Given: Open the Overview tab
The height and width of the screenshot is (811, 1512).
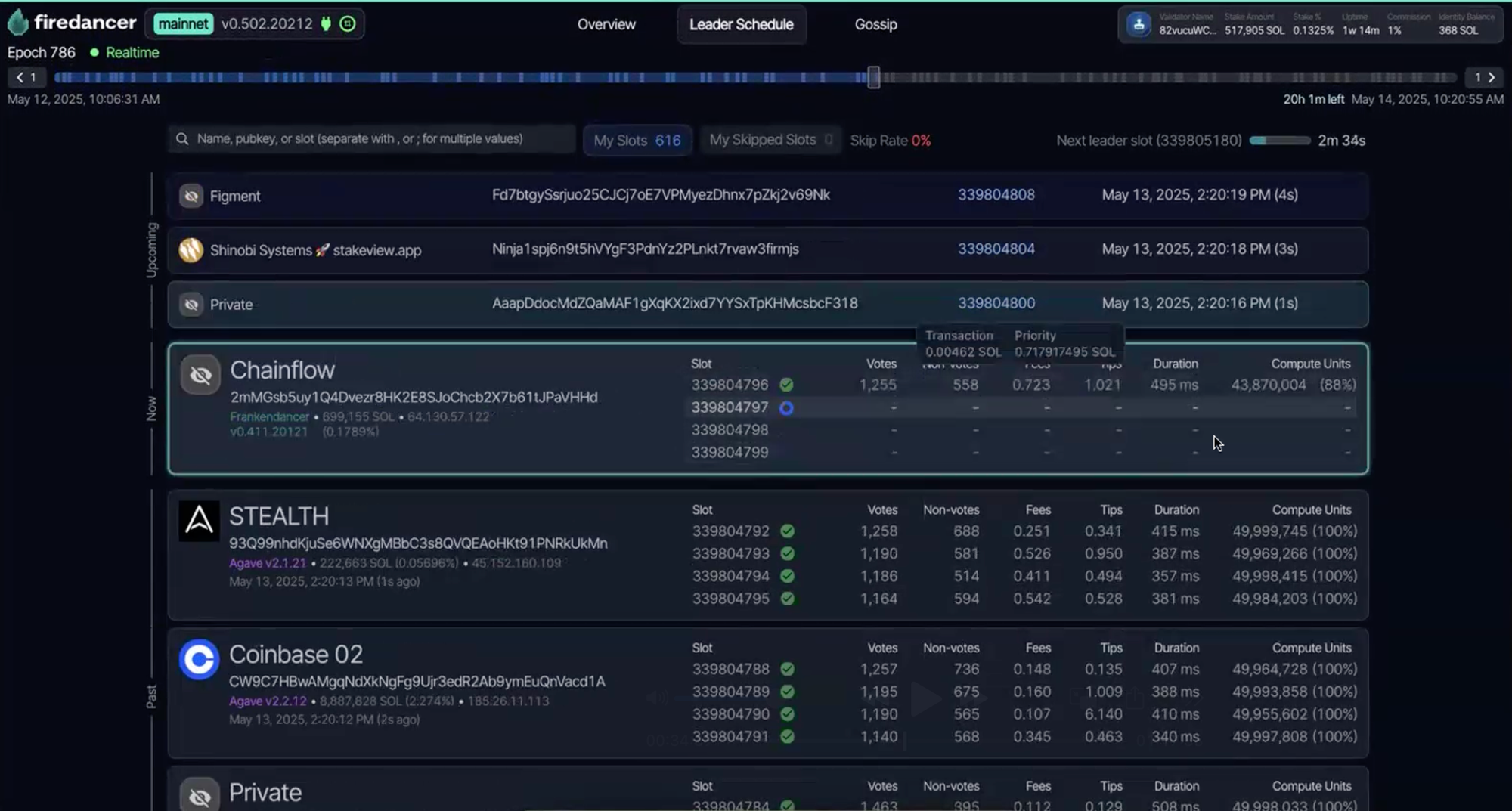Looking at the screenshot, I should click(606, 24).
